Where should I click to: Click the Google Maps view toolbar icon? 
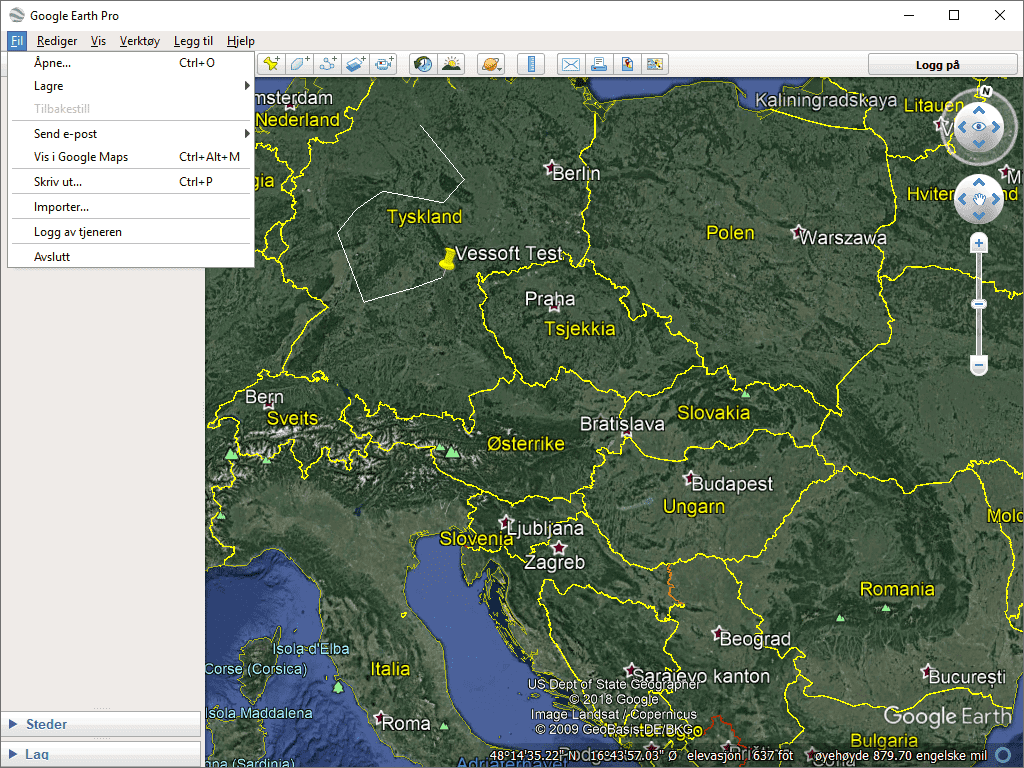click(655, 64)
